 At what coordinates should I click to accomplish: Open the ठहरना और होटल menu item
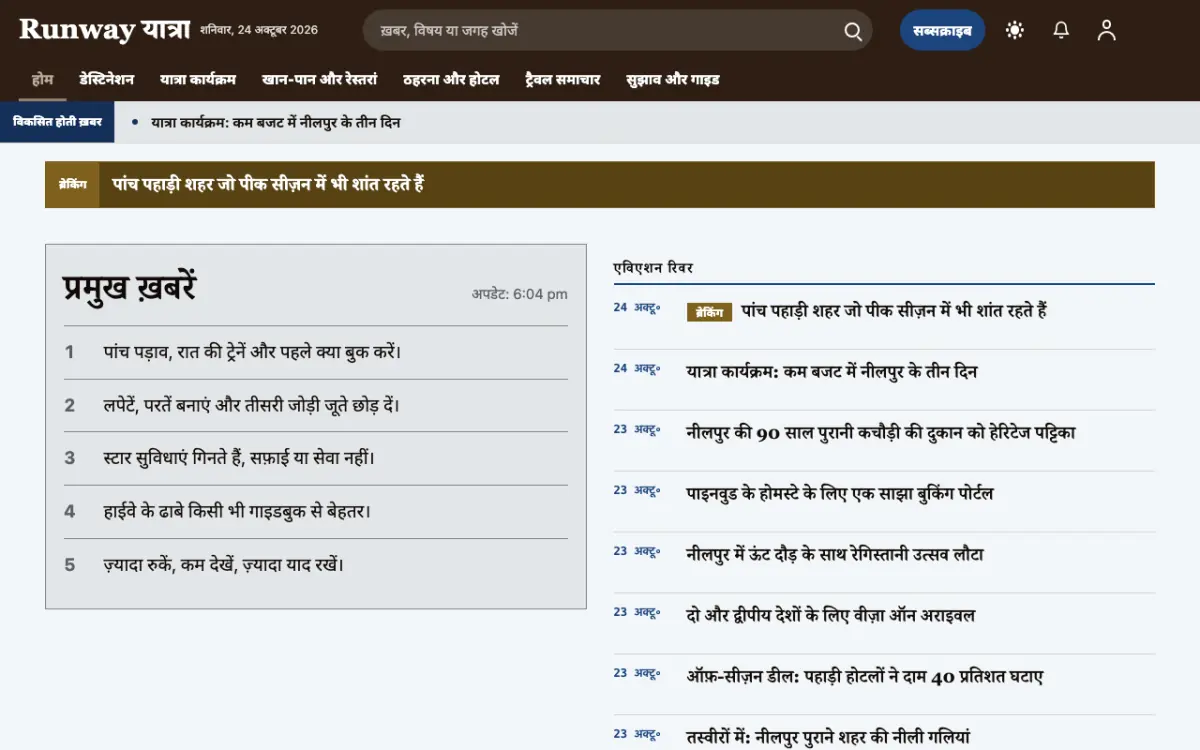pos(451,79)
